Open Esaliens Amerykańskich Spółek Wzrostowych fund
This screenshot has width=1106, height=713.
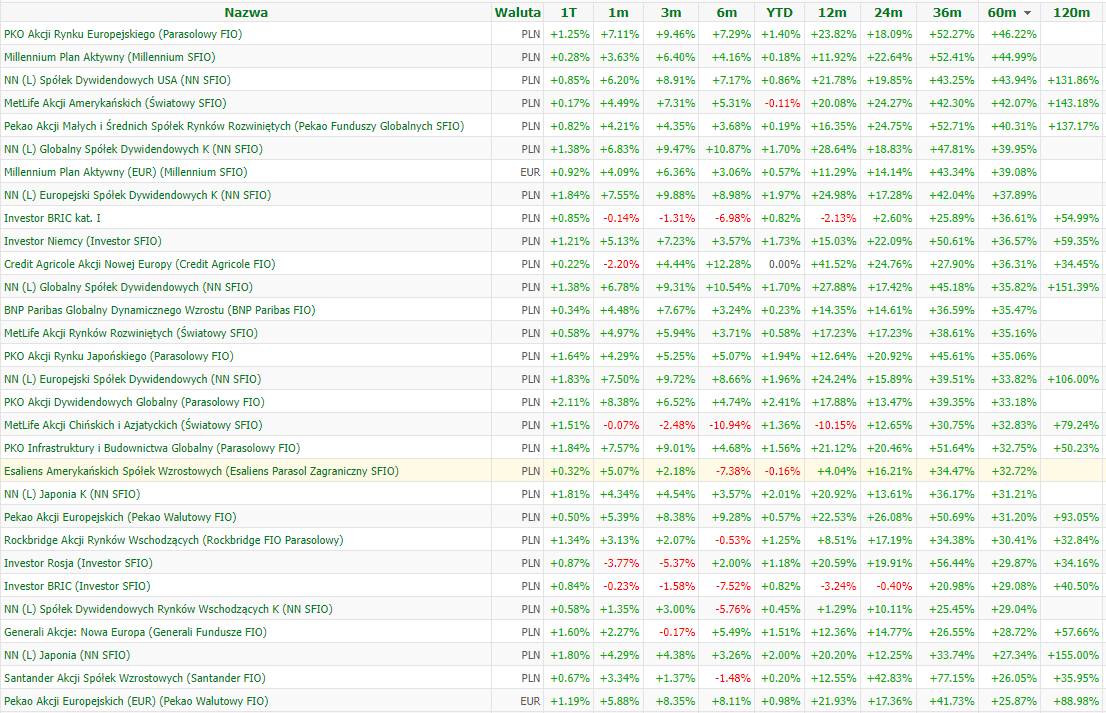201,471
